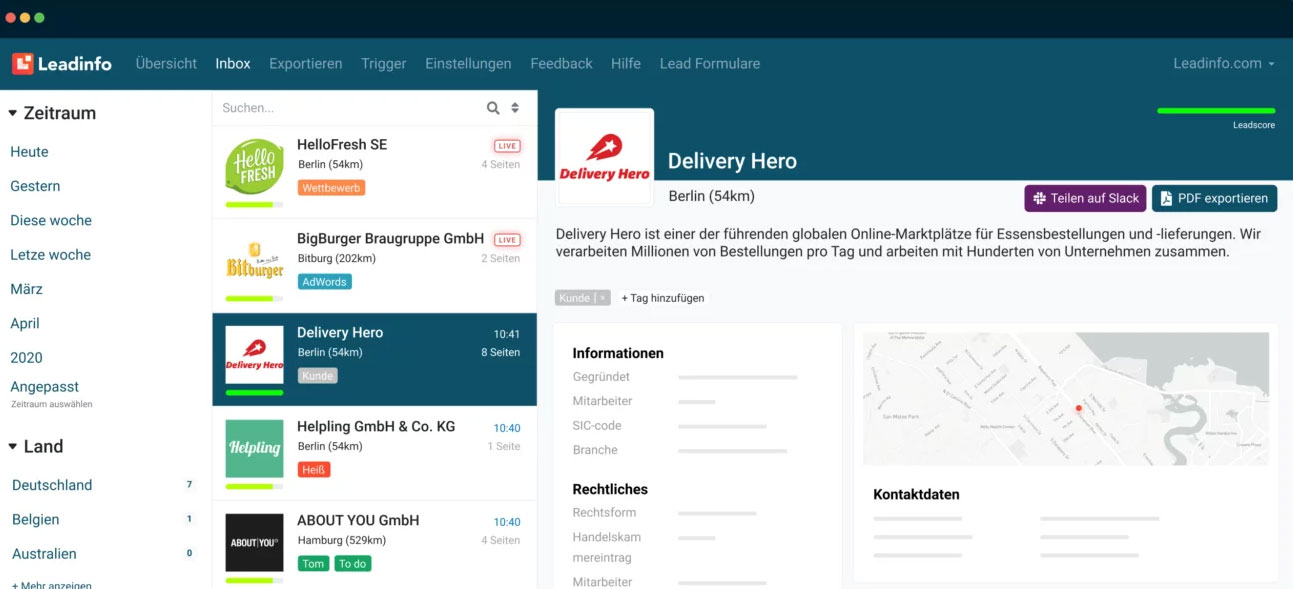Viewport: 1293px width, 589px height.
Task: Click the lead score bar under HelloFresh
Action: [254, 205]
